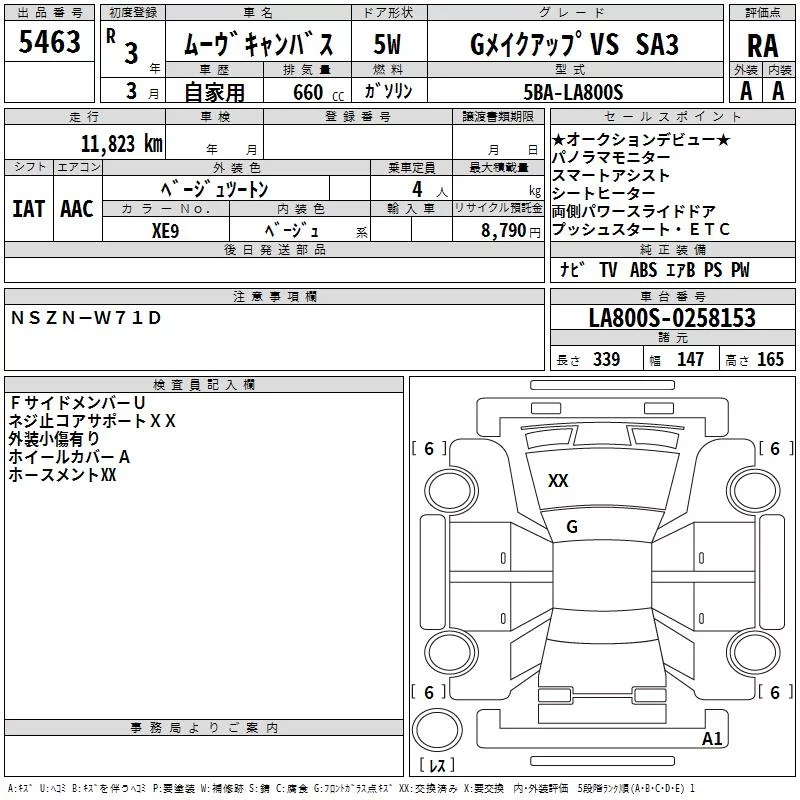This screenshot has height=800, width=800.
Task: Click the 検査員記入欄 header
Action: click(x=204, y=385)
